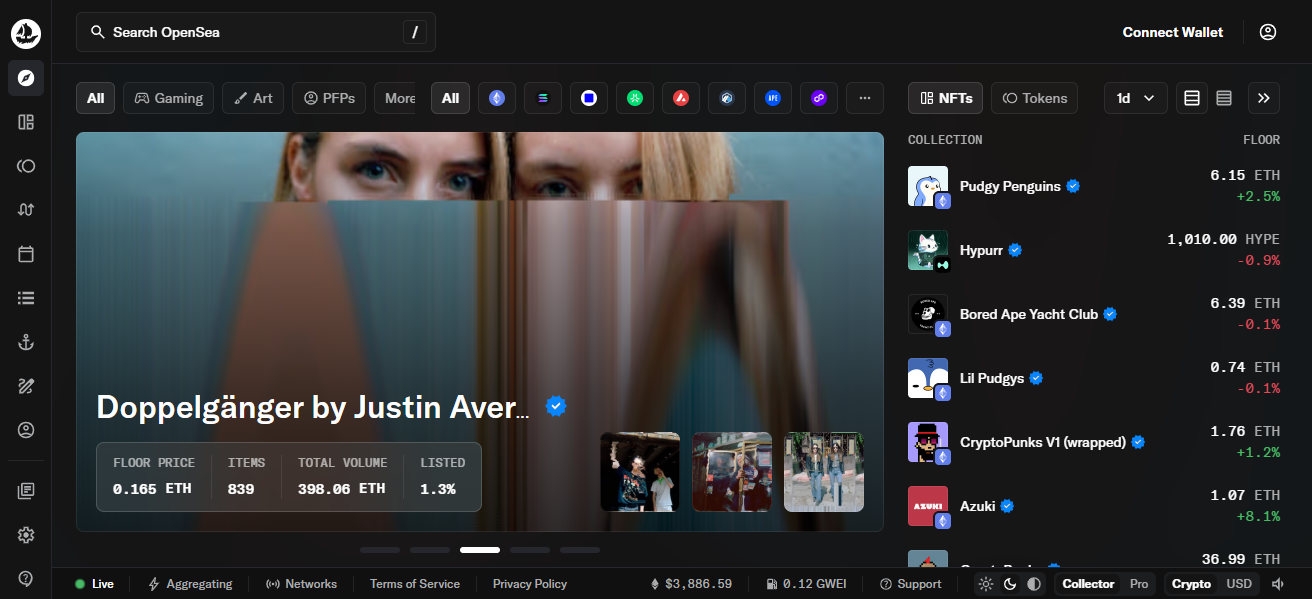
Task: Select the Gaming category tab
Action: pyautogui.click(x=169, y=98)
